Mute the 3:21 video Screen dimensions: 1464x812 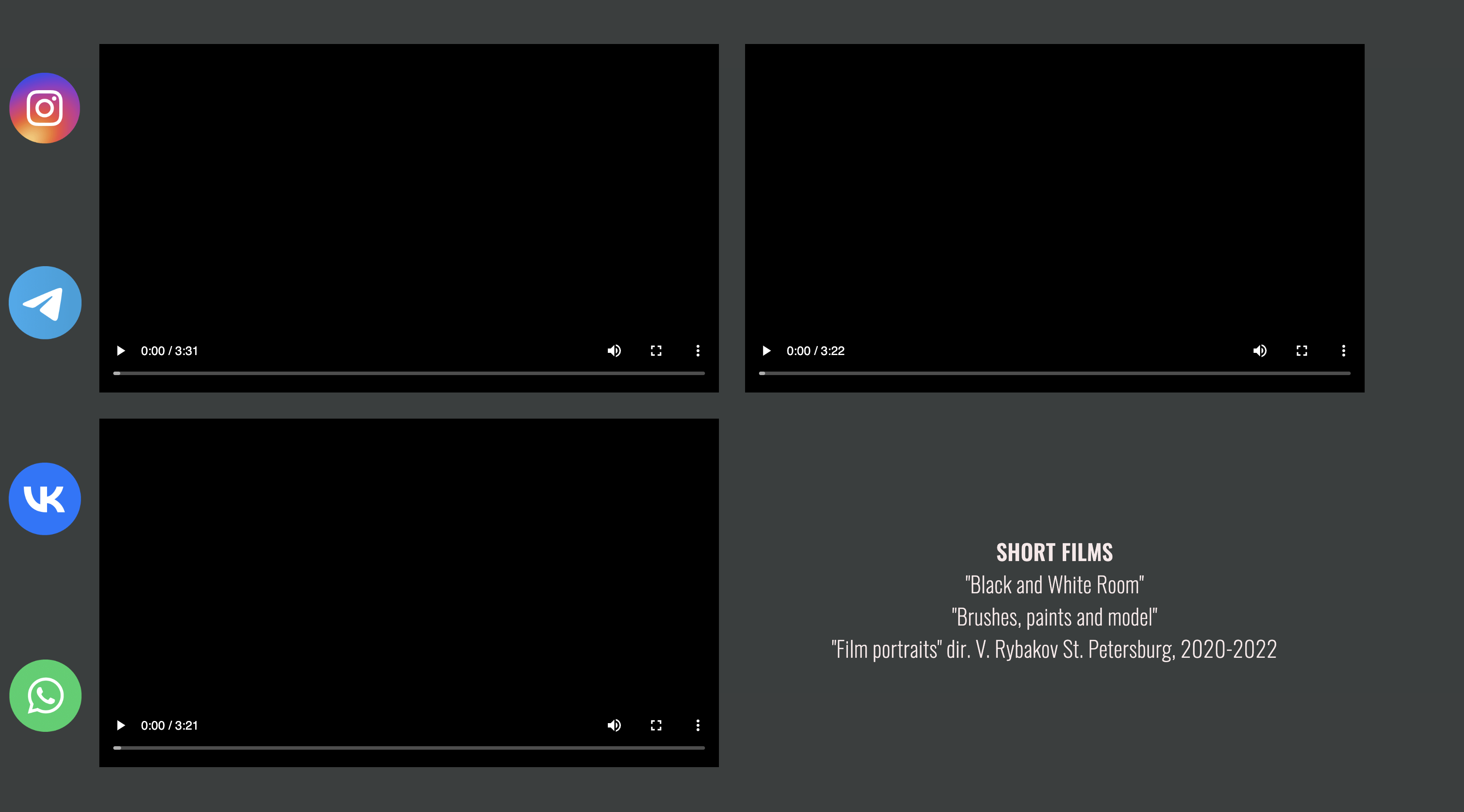(614, 725)
